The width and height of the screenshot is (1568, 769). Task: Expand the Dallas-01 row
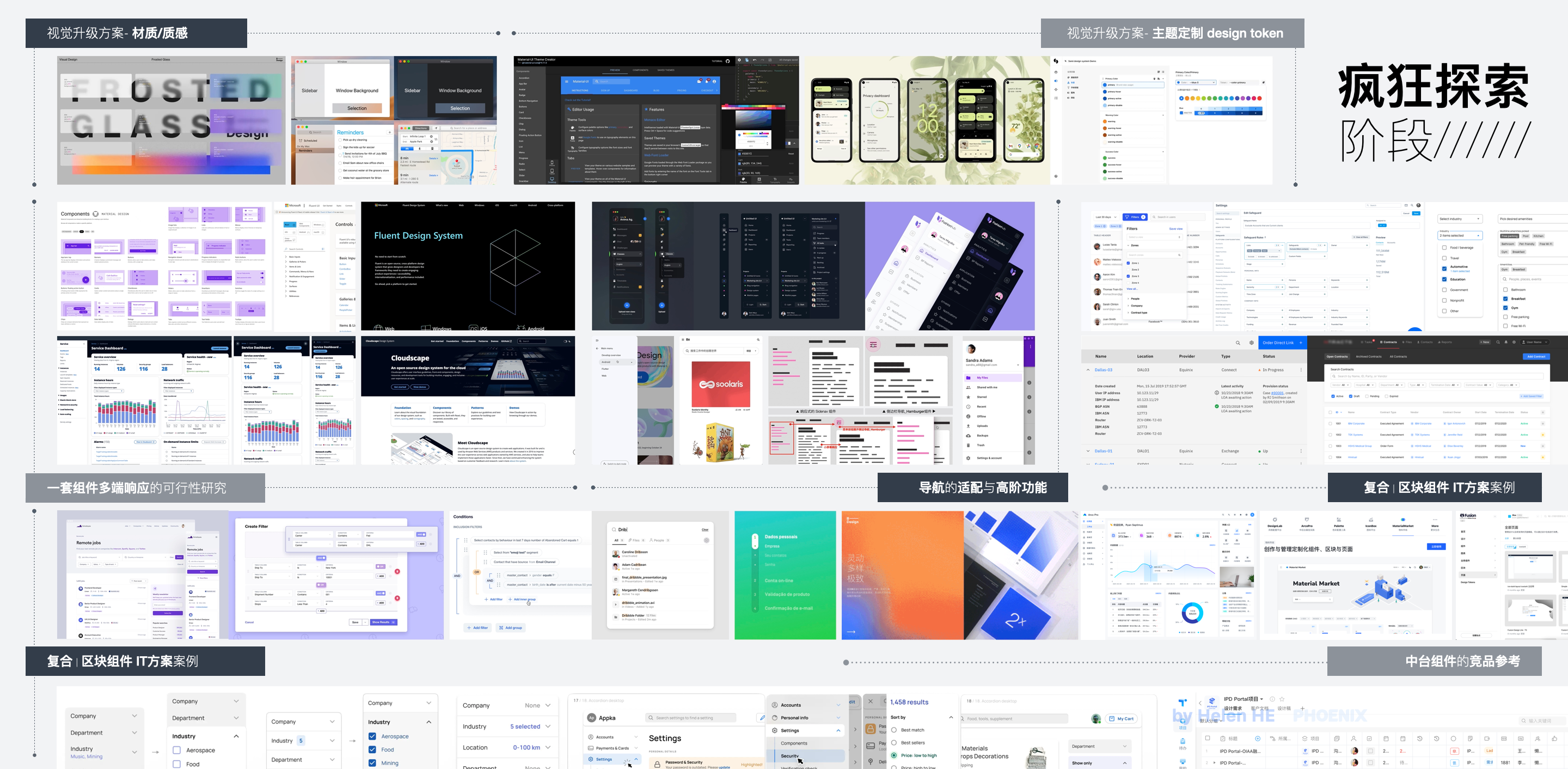tap(1088, 451)
